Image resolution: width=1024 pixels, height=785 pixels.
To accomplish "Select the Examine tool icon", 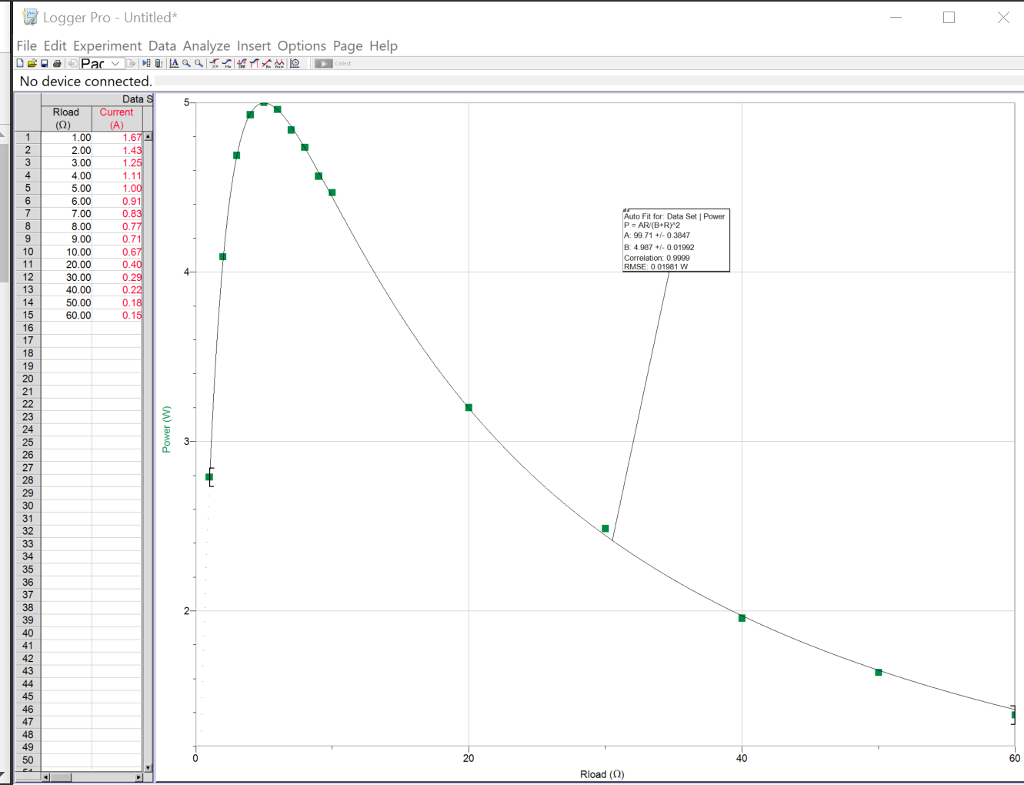I will tap(213, 64).
